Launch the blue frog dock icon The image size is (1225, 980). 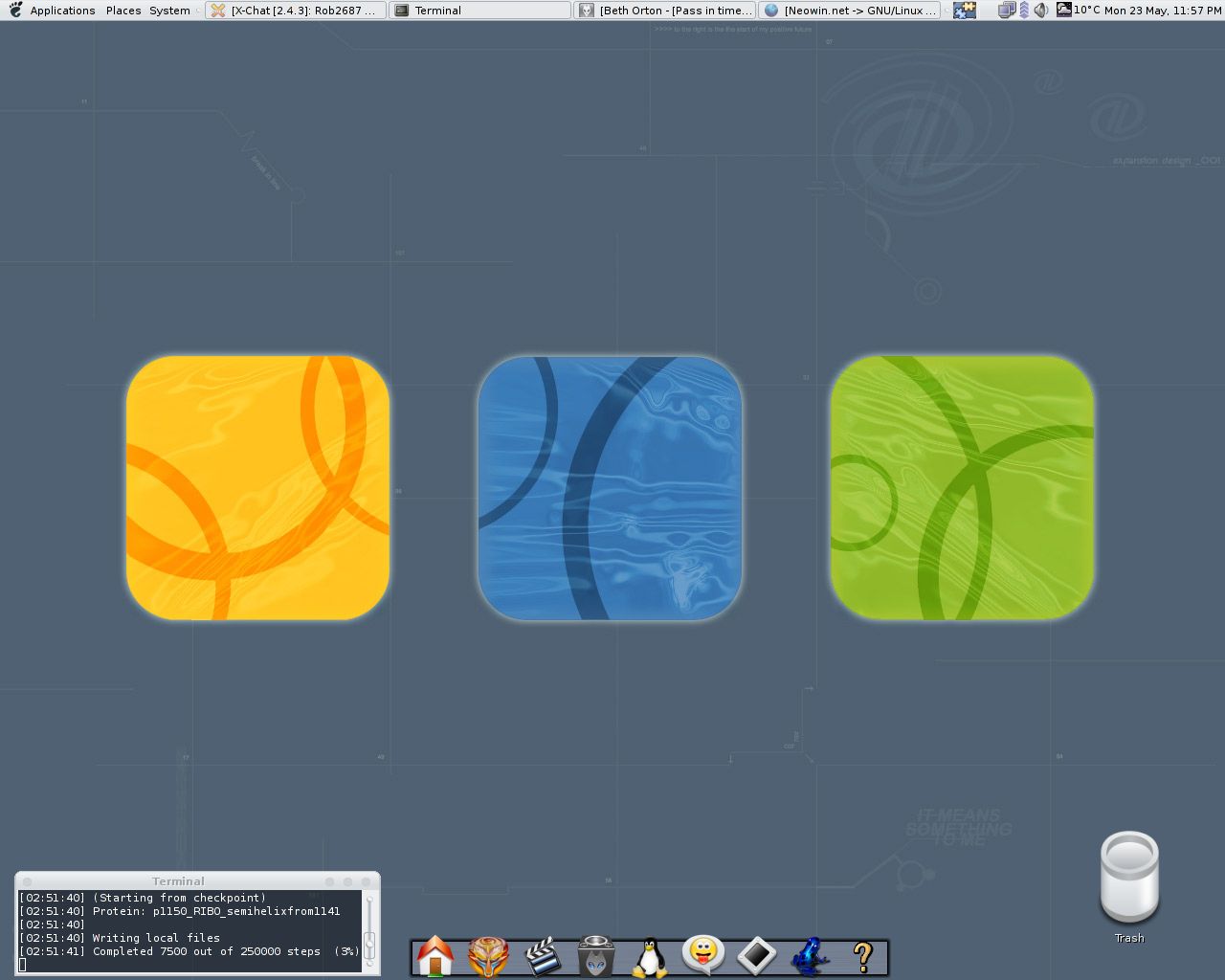(x=810, y=956)
